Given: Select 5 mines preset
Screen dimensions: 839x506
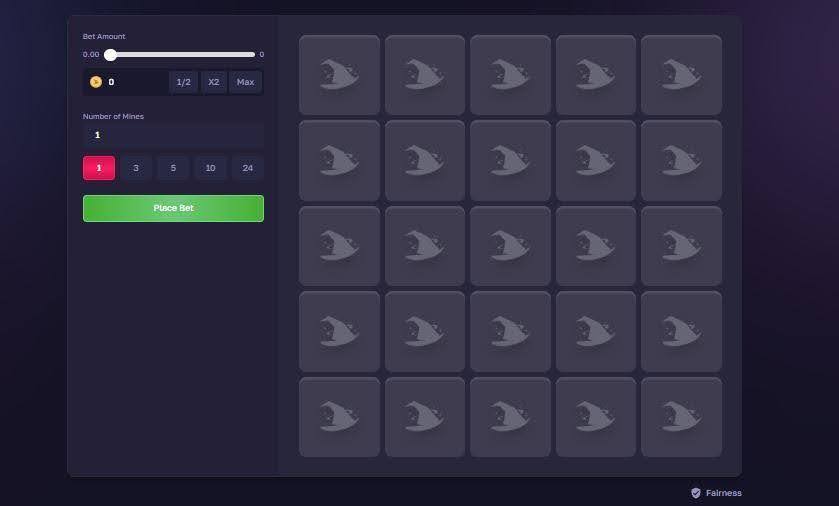Looking at the screenshot, I should pos(173,168).
